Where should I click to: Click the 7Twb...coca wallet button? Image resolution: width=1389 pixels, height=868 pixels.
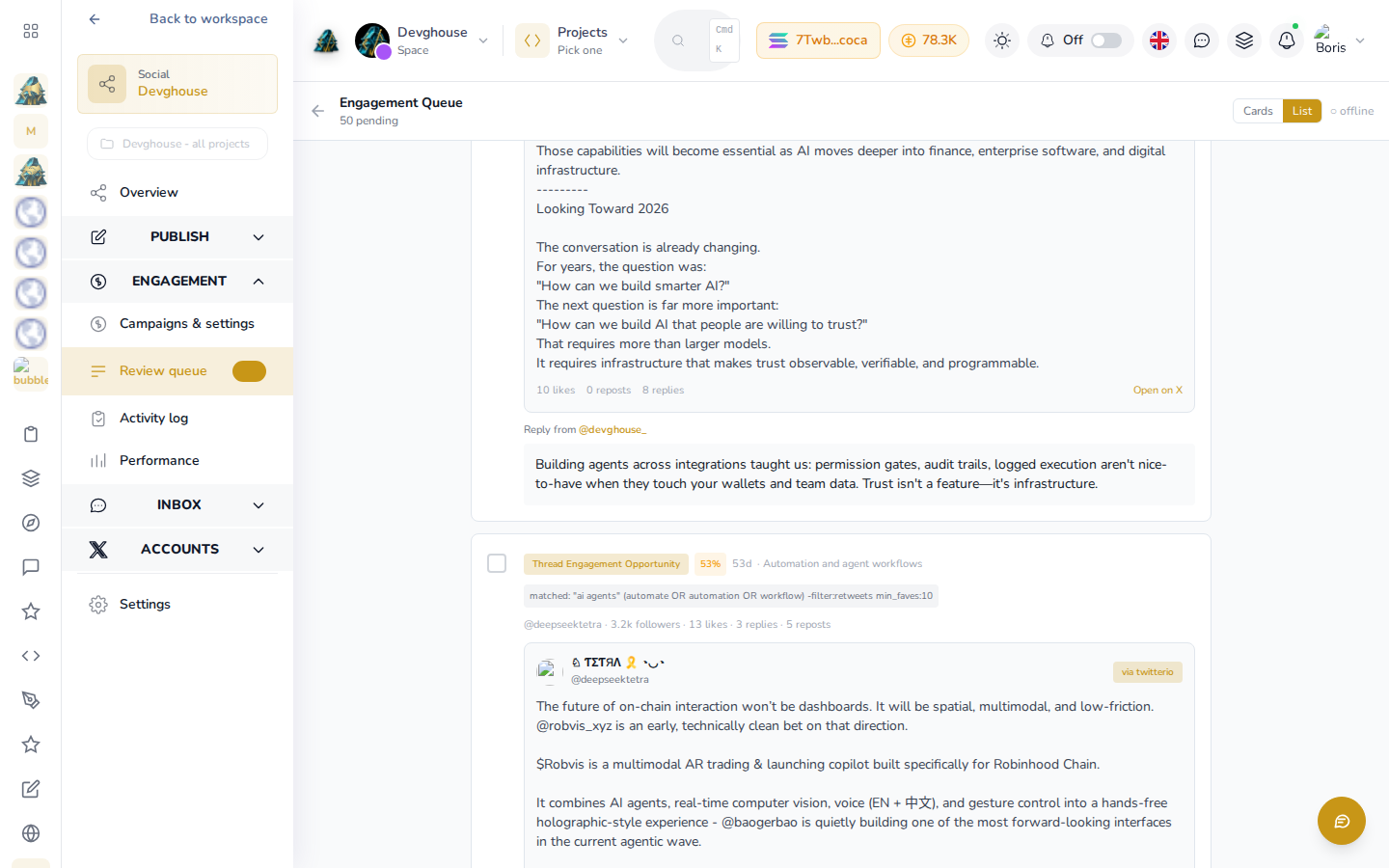[818, 41]
